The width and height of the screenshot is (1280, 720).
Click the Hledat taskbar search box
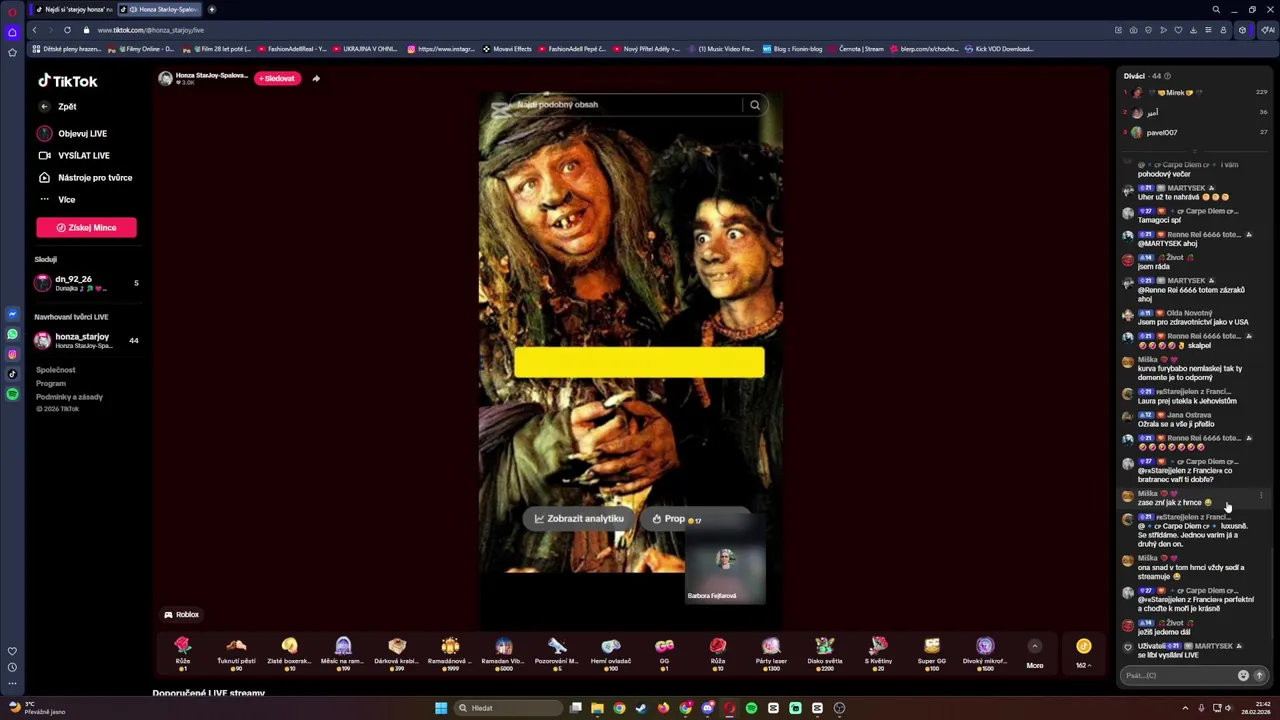coord(508,708)
